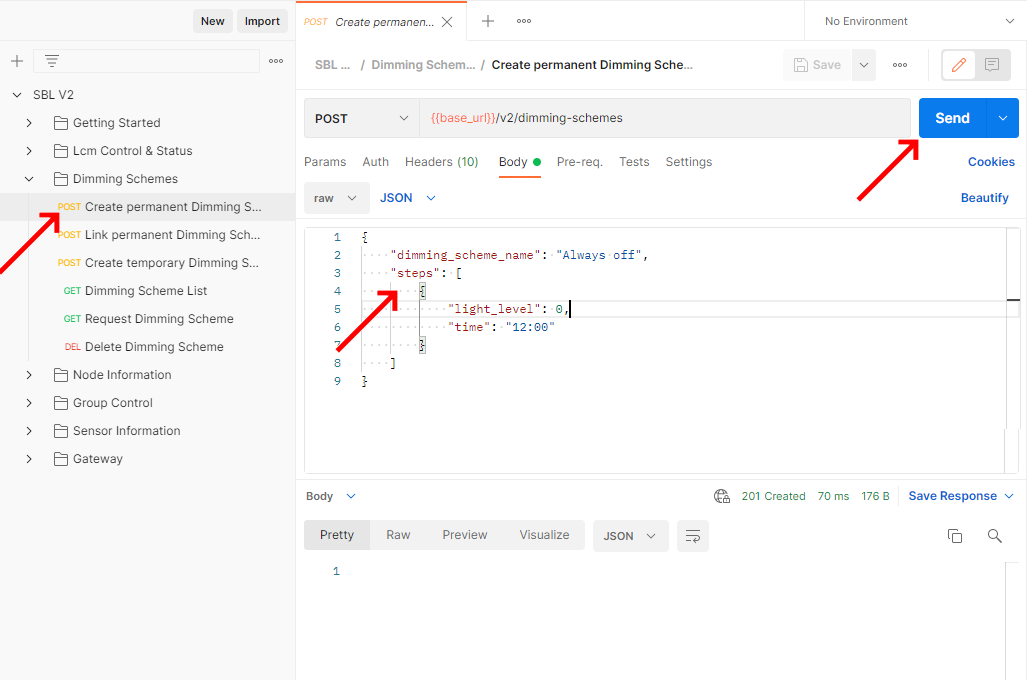The image size is (1027, 680).
Task: Click the Send button
Action: point(951,117)
